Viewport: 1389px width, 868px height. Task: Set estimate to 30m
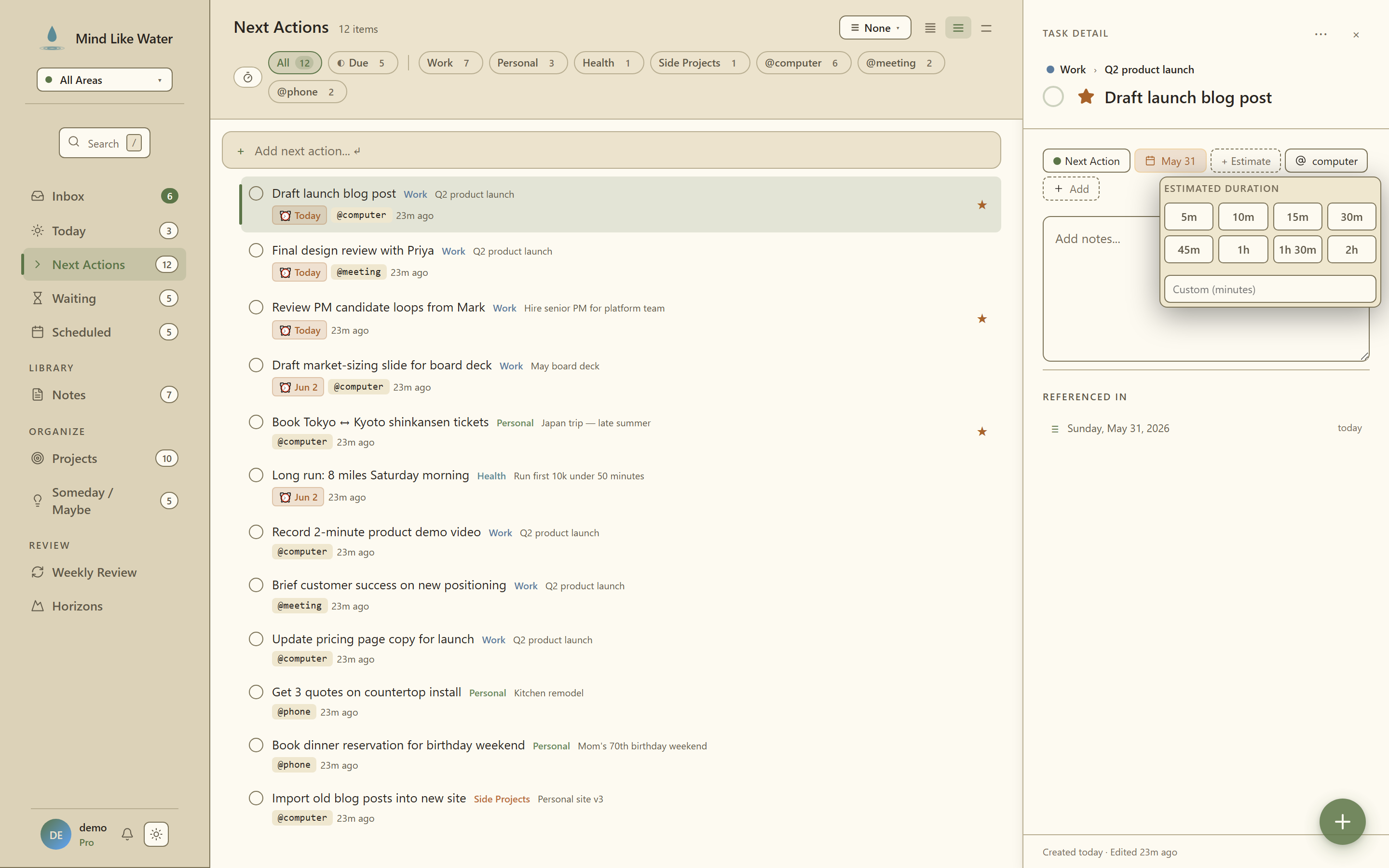coord(1352,217)
